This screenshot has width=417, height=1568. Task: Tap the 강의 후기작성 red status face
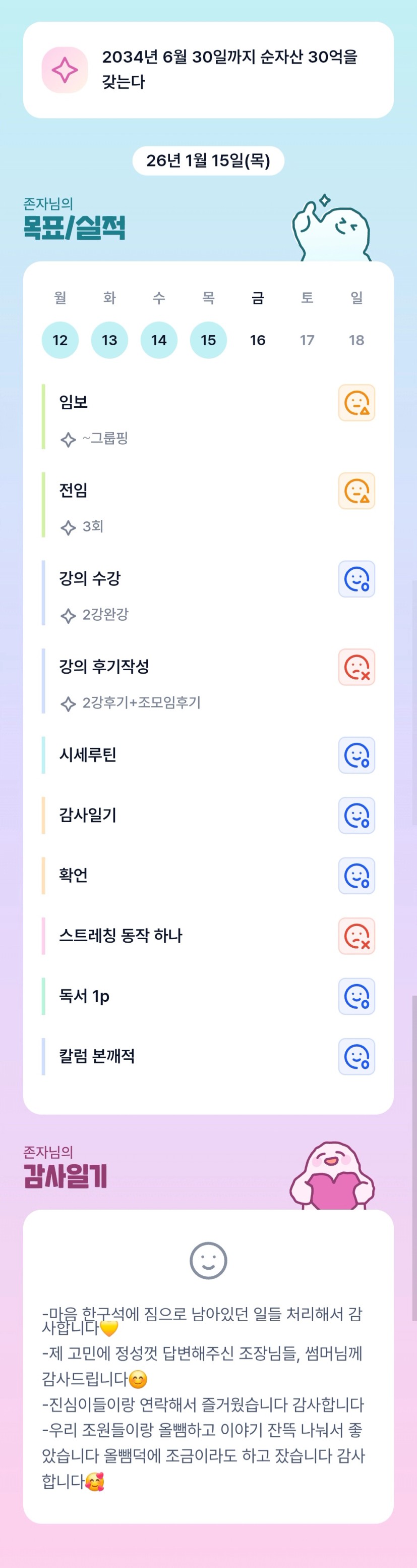356,667
